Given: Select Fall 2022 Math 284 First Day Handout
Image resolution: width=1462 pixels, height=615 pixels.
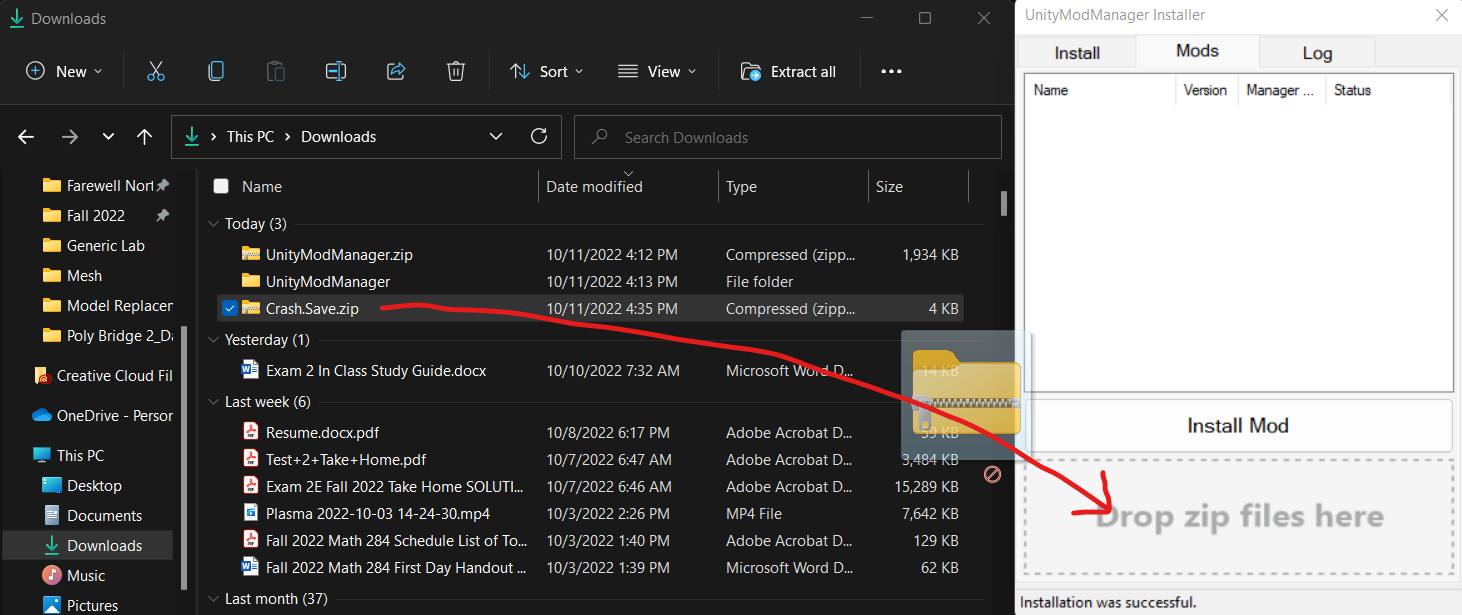Looking at the screenshot, I should point(590,567).
